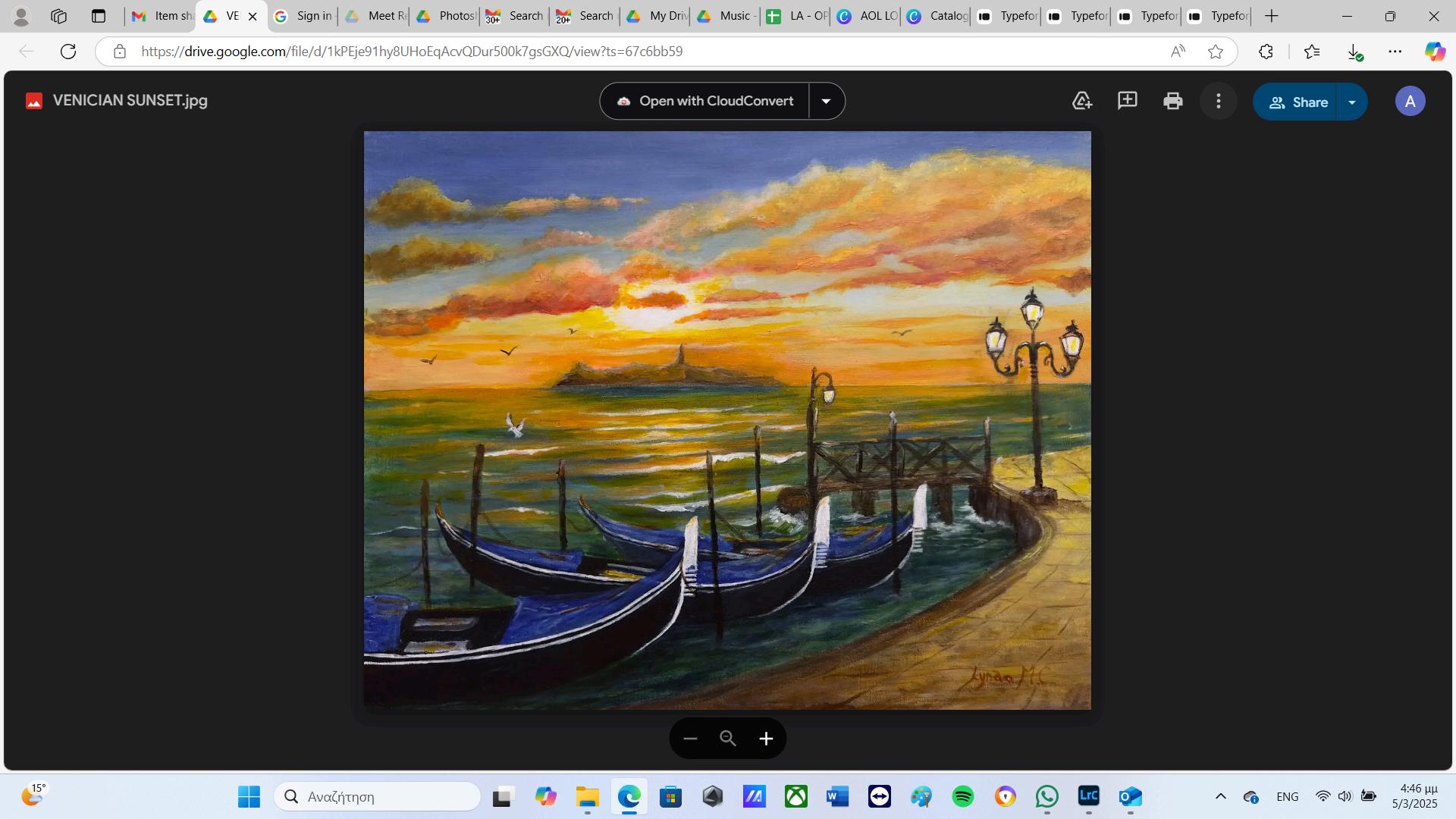Open the three-dot More actions menu
Image resolution: width=1456 pixels, height=819 pixels.
coord(1219,101)
